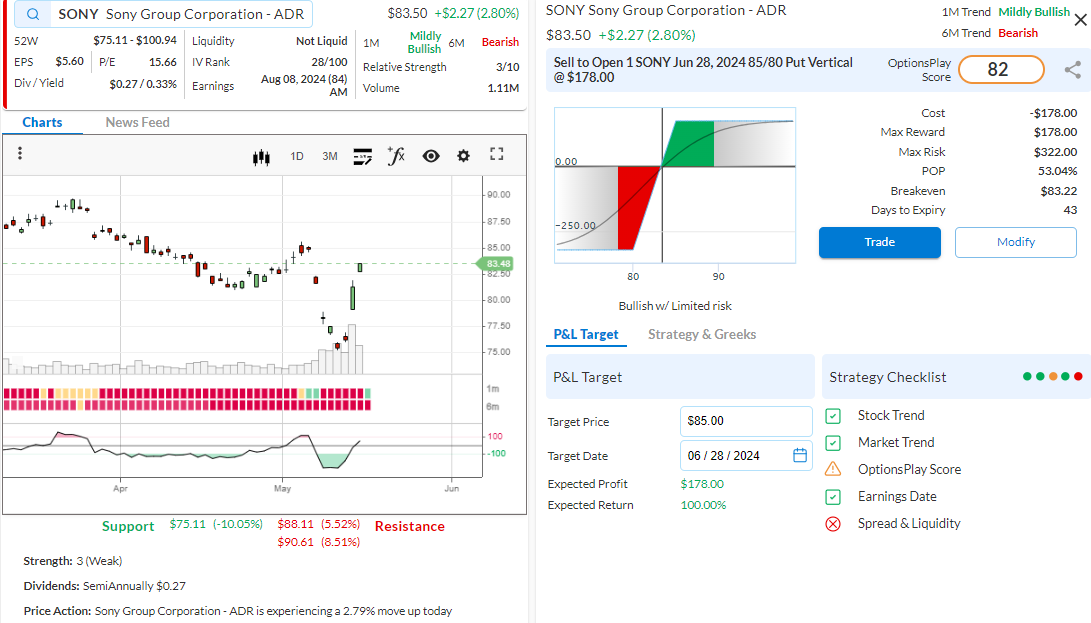1091x623 pixels.
Task: Open the drawing tools icon
Action: 363,156
